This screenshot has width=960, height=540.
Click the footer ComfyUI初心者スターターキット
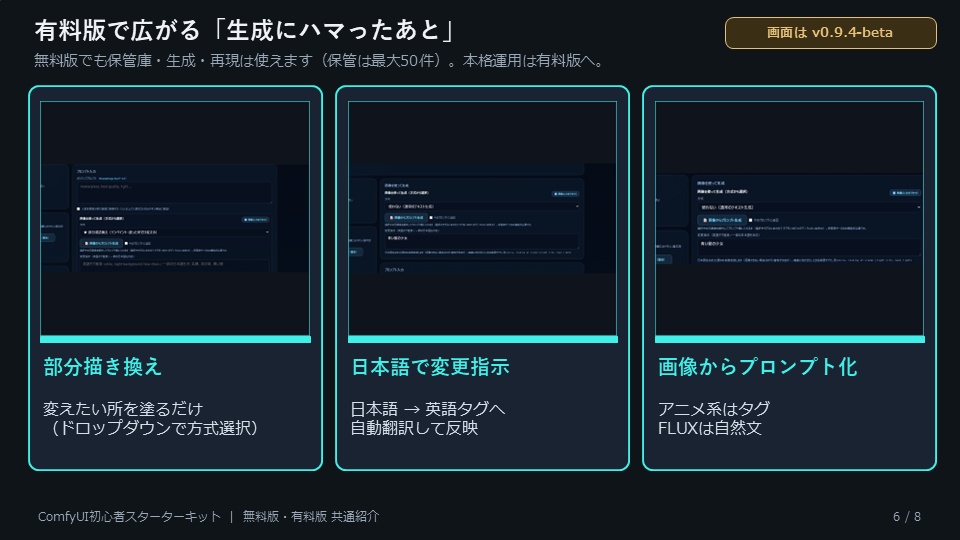pos(129,517)
